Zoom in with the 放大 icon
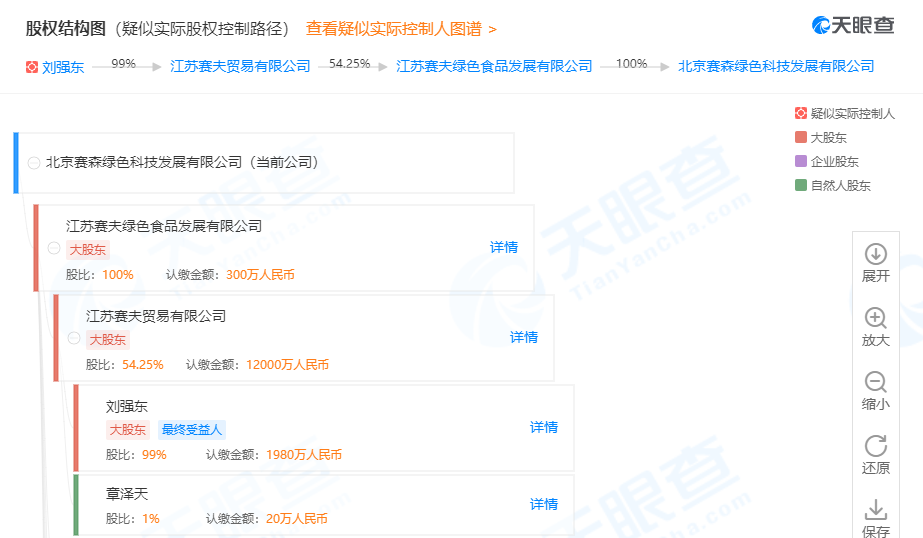The image size is (923, 538). [x=875, y=319]
